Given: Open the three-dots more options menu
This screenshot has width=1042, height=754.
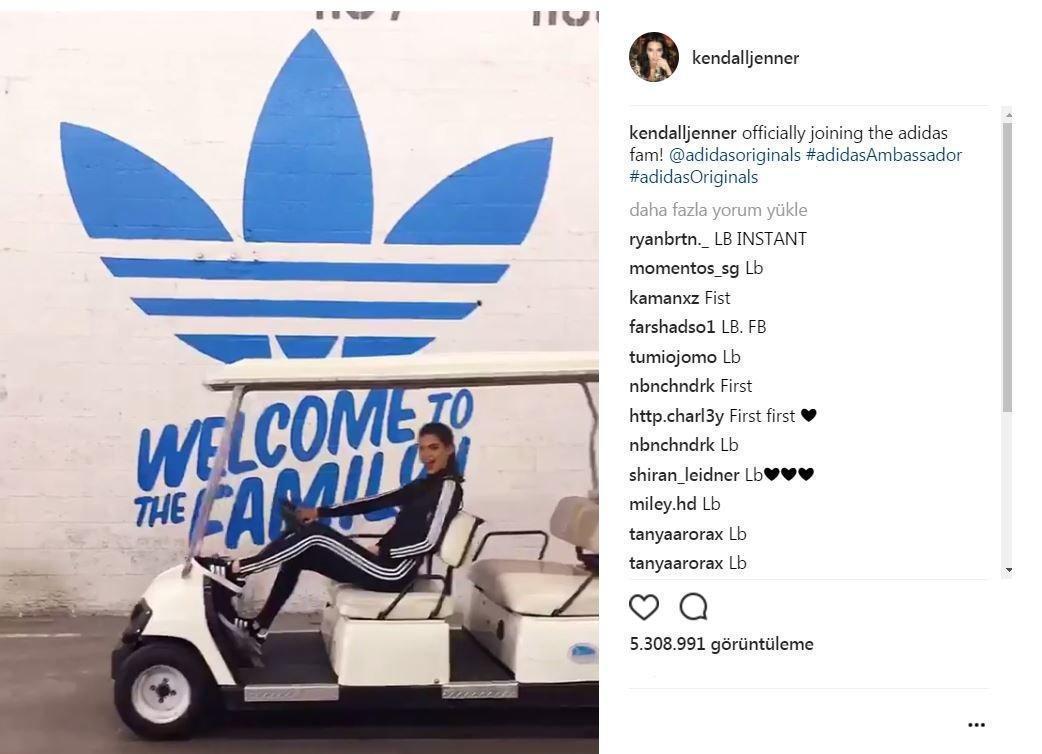Looking at the screenshot, I should (x=976, y=725).
